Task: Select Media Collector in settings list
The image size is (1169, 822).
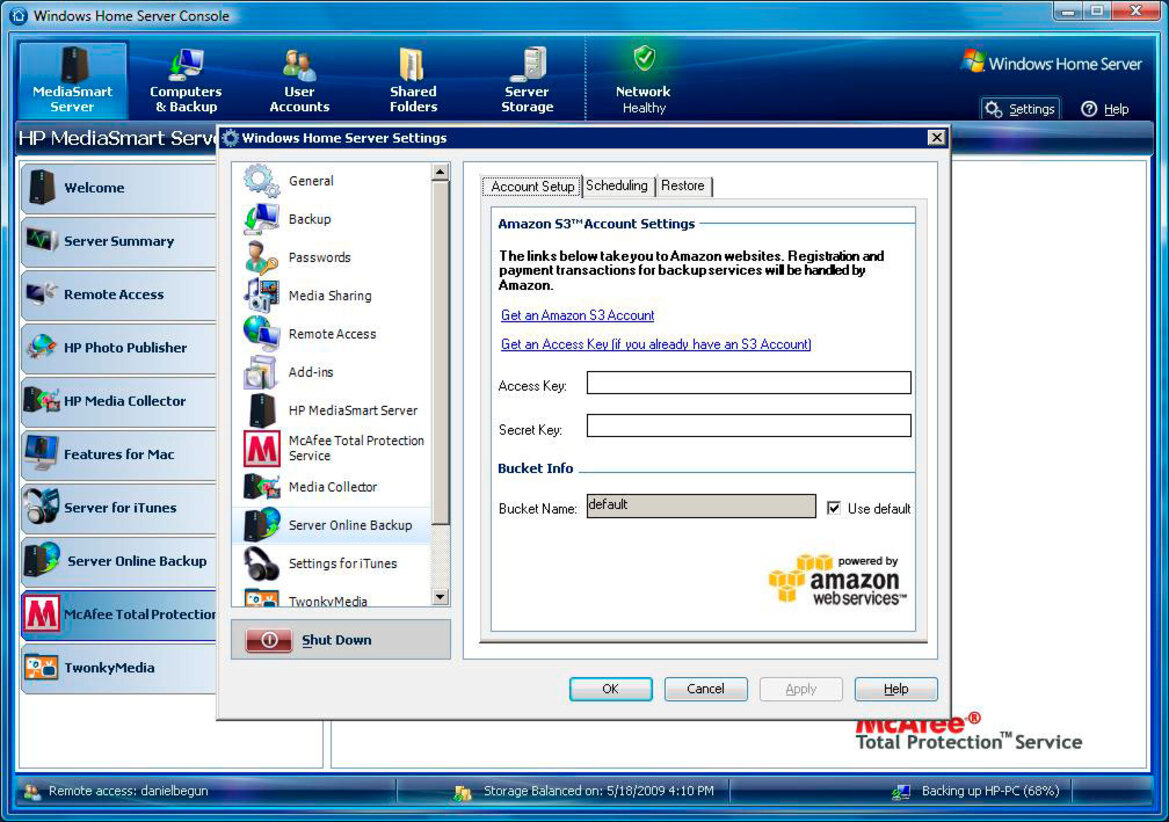Action: pos(332,487)
